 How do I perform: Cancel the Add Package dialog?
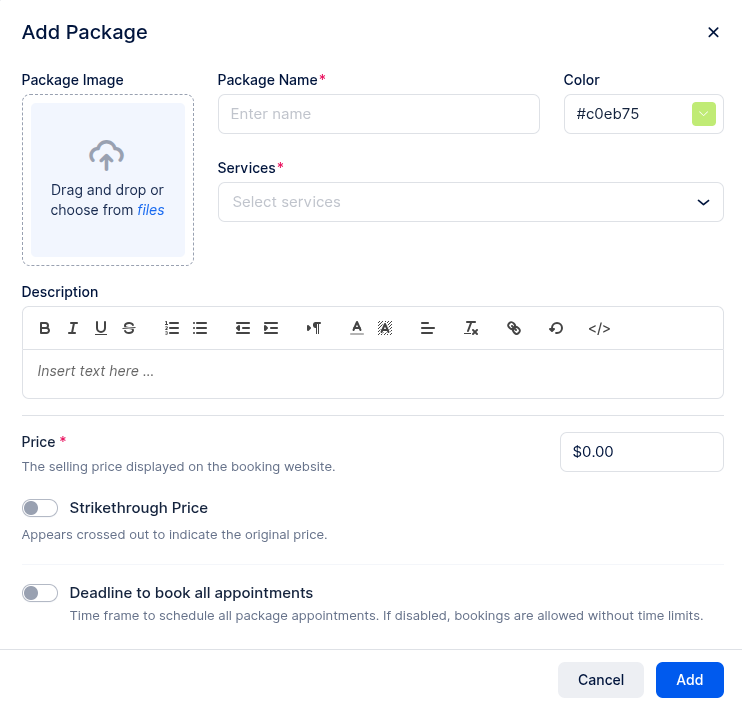[x=601, y=680]
